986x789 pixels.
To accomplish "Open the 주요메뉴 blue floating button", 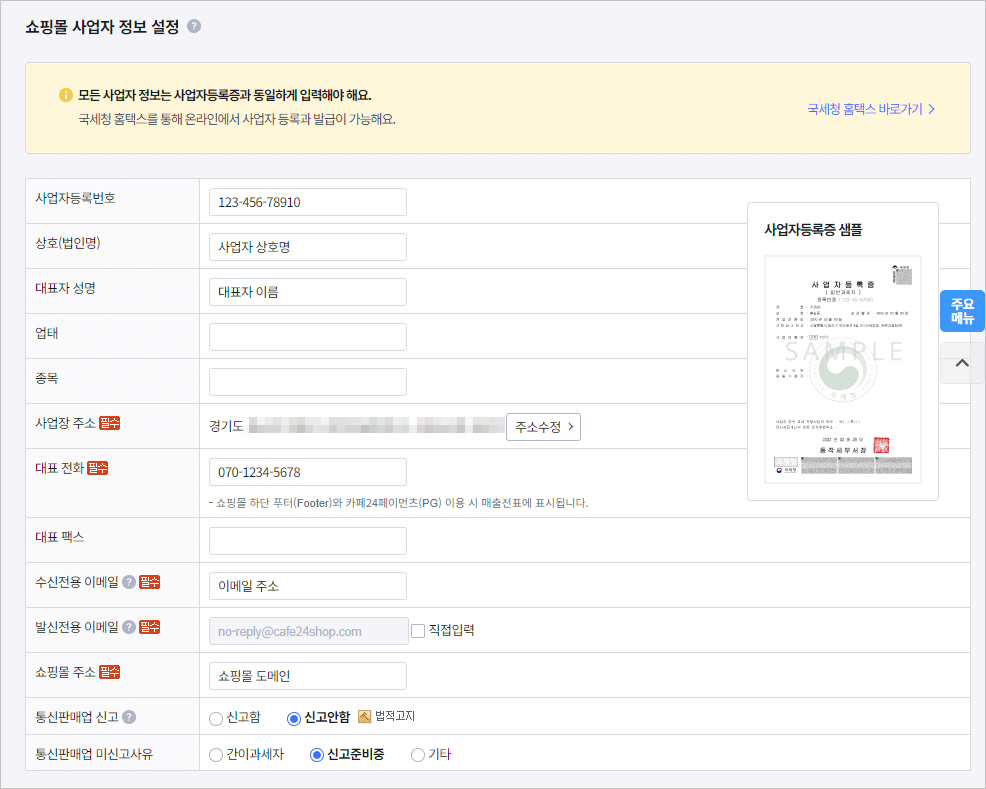I will click(962, 311).
